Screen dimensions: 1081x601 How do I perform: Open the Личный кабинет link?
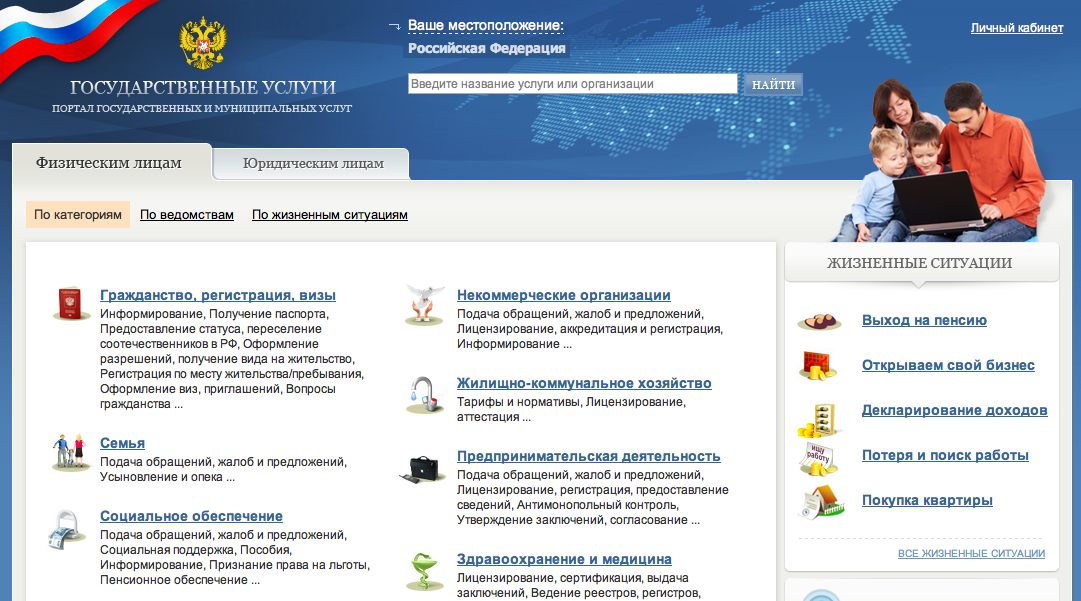1016,28
